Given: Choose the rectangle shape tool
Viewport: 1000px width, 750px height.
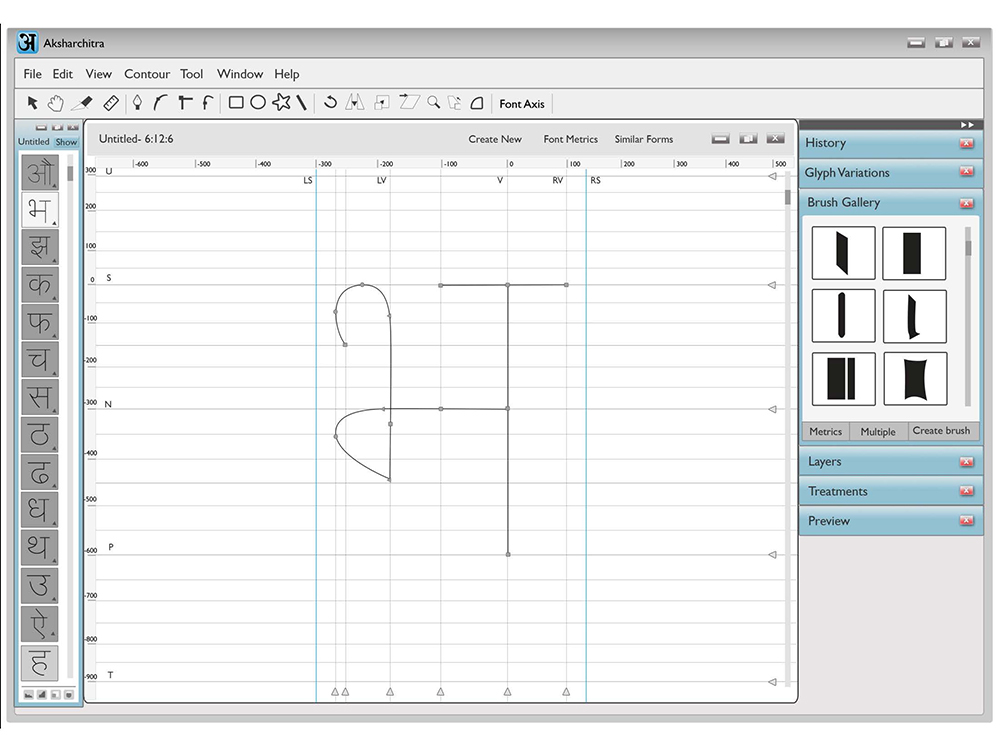Looking at the screenshot, I should (x=236, y=103).
